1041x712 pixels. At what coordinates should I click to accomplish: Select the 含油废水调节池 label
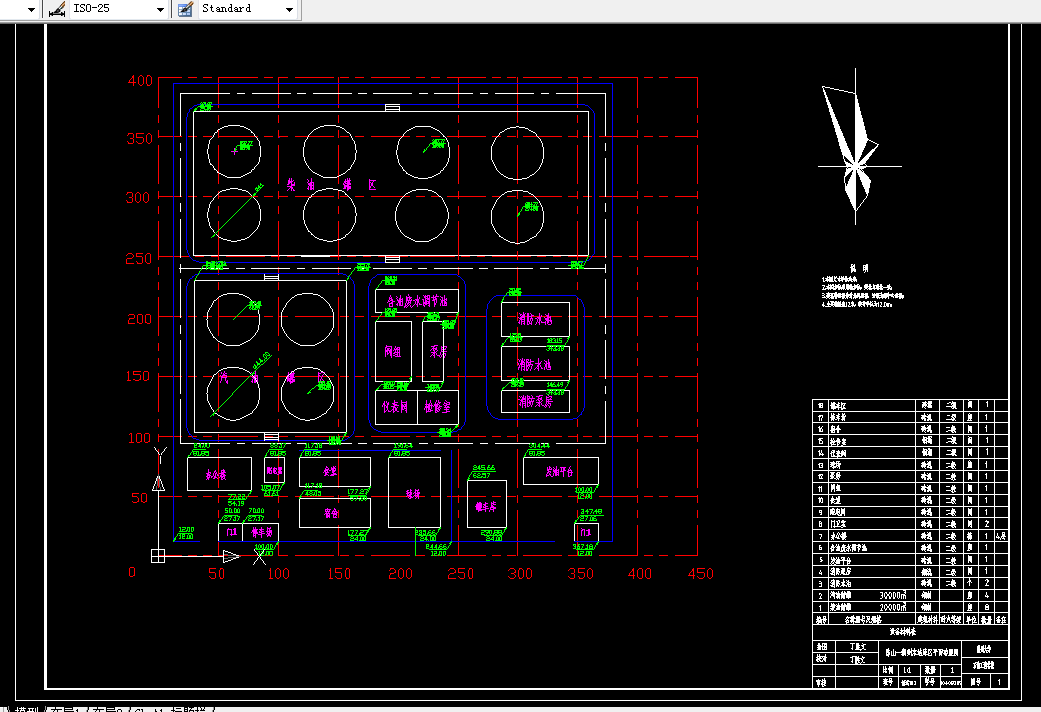417,301
